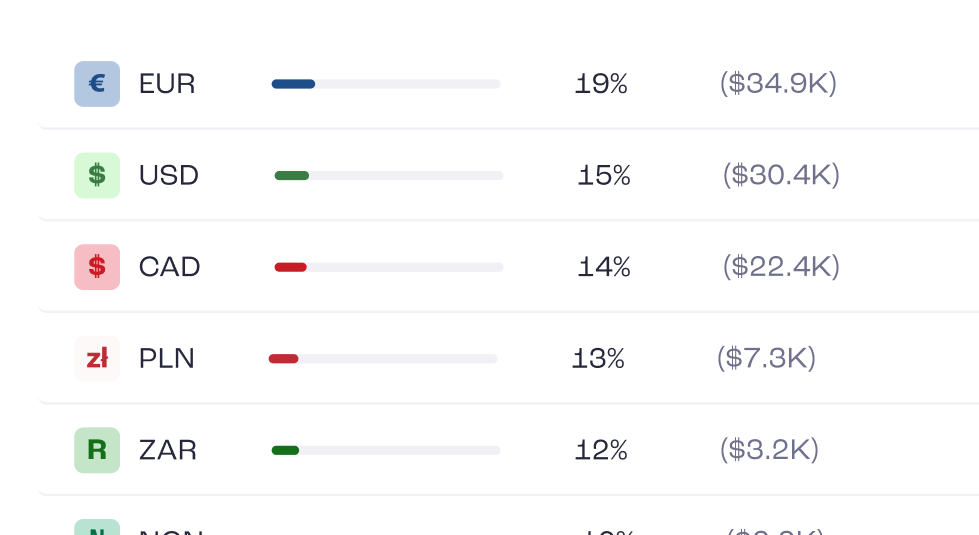Click the PLN złoty icon
Screen dimensions: 979x535
(x=97, y=358)
